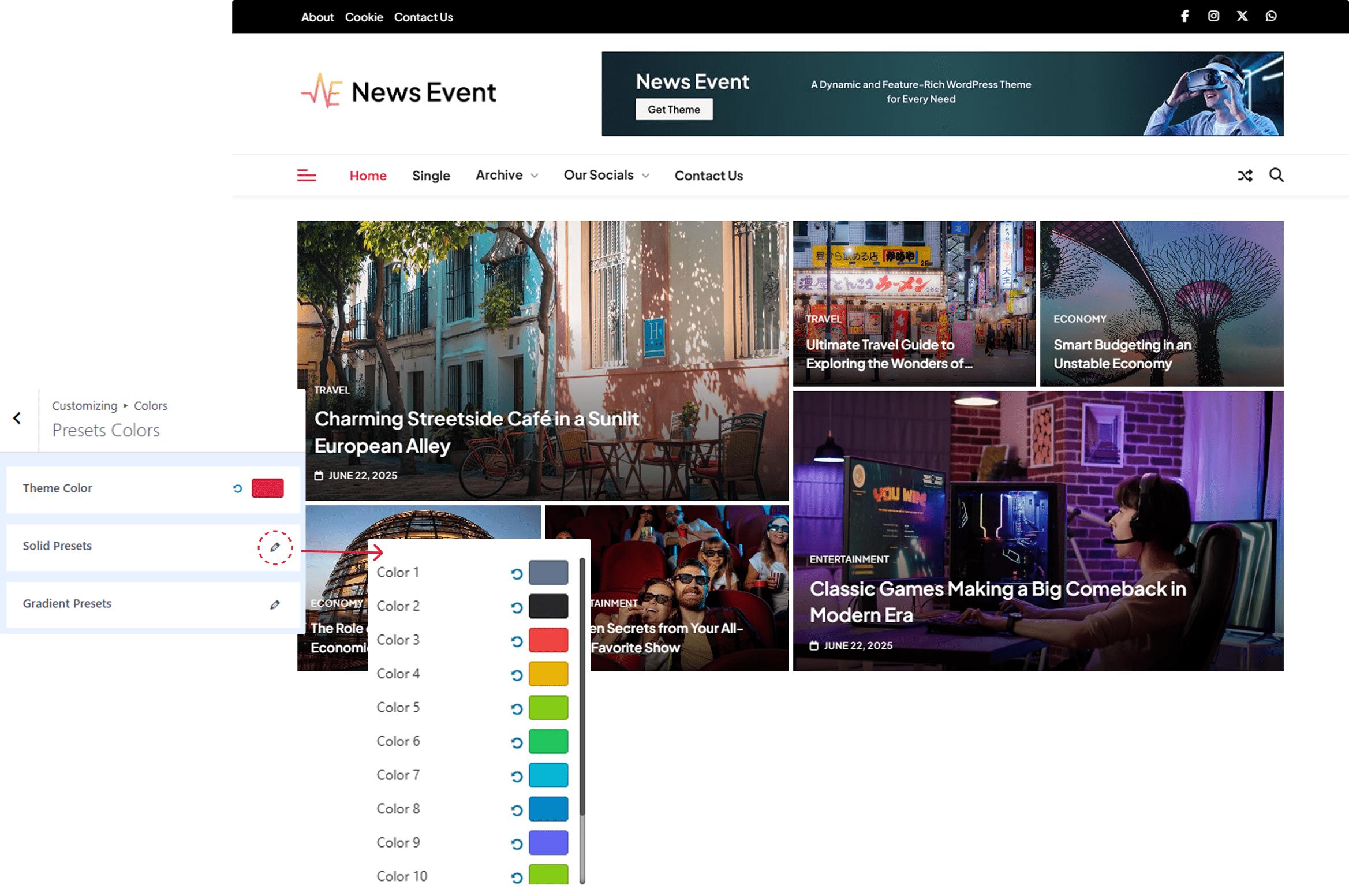Click the X (Twitter) icon
The height and width of the screenshot is (896, 1349).
[1242, 16]
